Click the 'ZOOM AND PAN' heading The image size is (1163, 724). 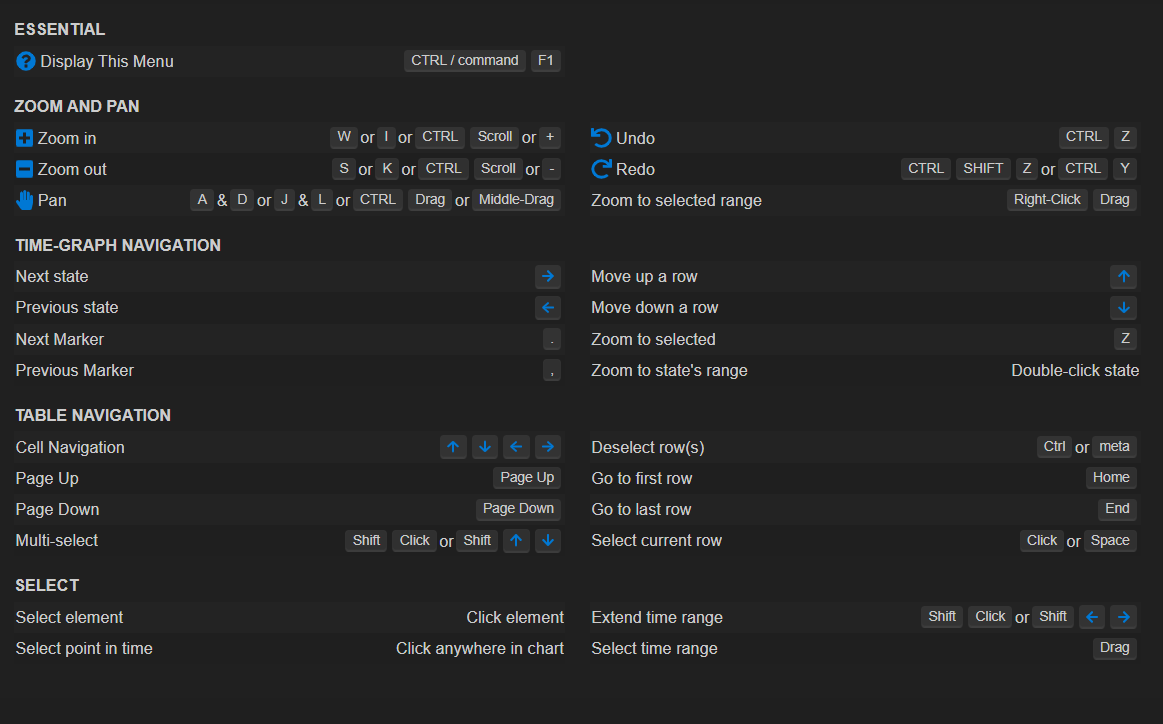click(76, 106)
